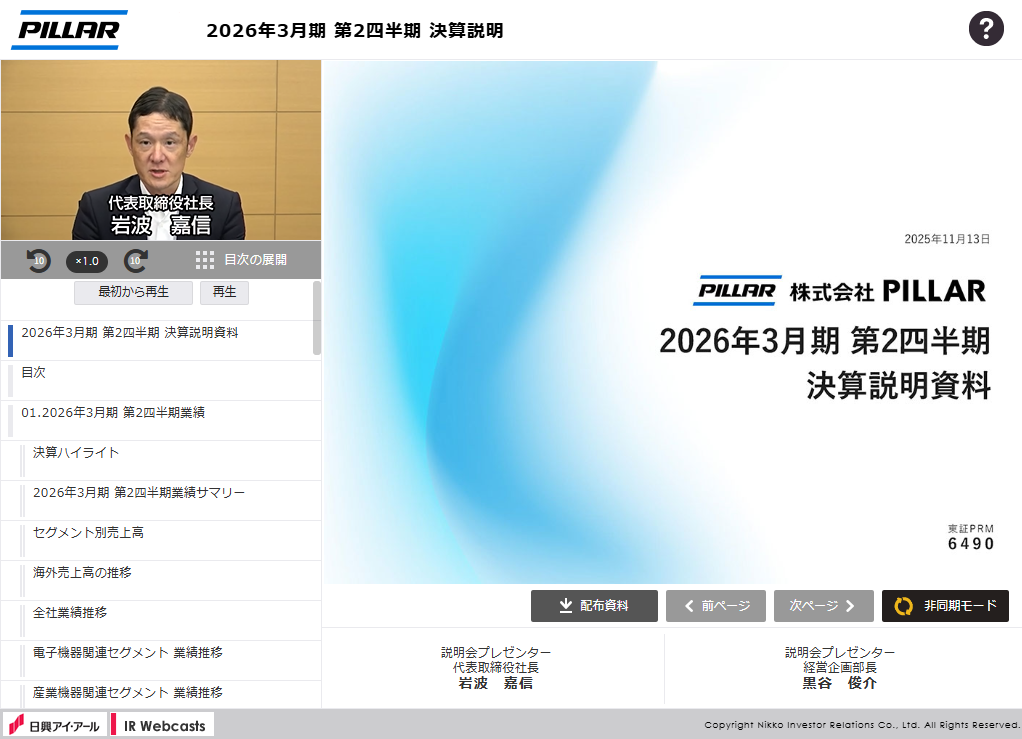Click the PILLAR logo in the header
The image size is (1022, 739).
[69, 30]
